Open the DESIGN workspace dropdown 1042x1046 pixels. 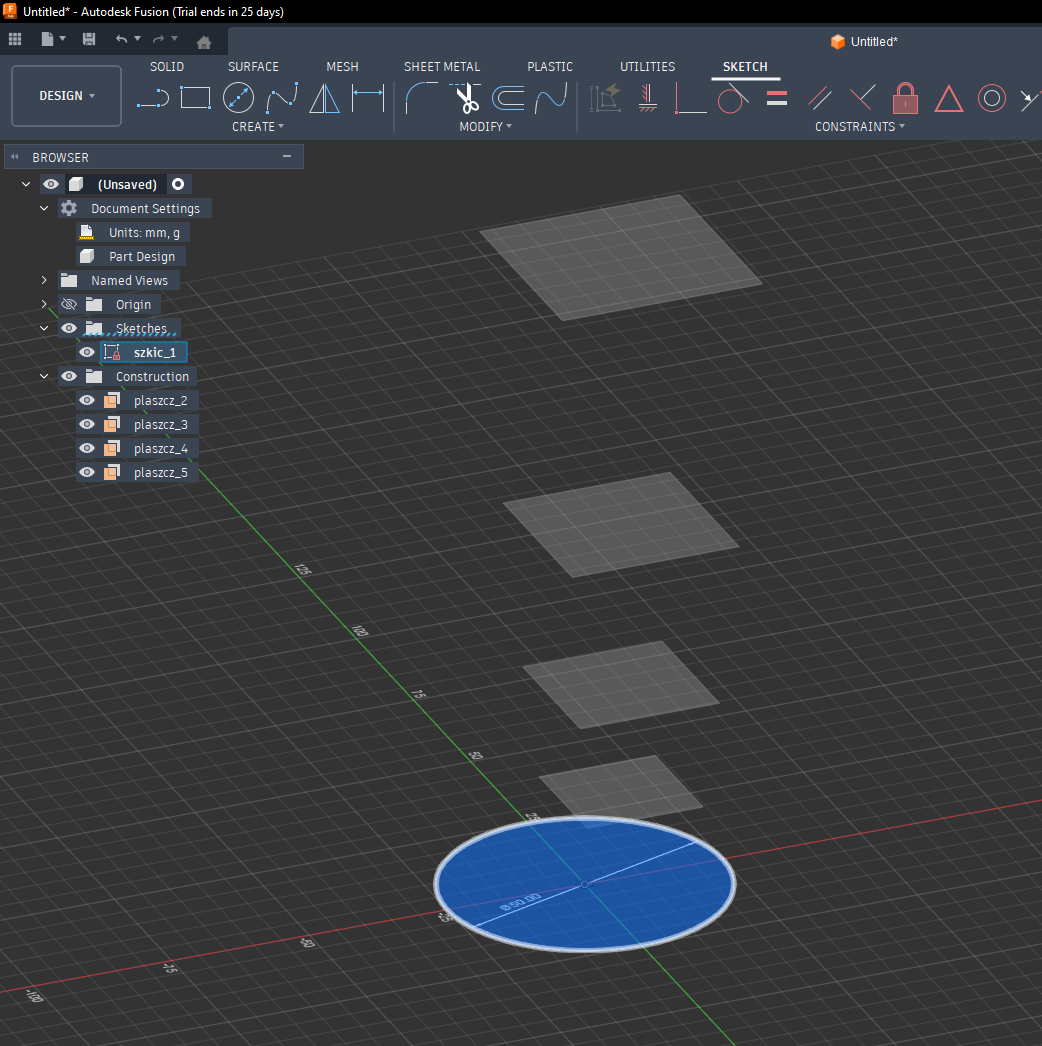(x=67, y=96)
